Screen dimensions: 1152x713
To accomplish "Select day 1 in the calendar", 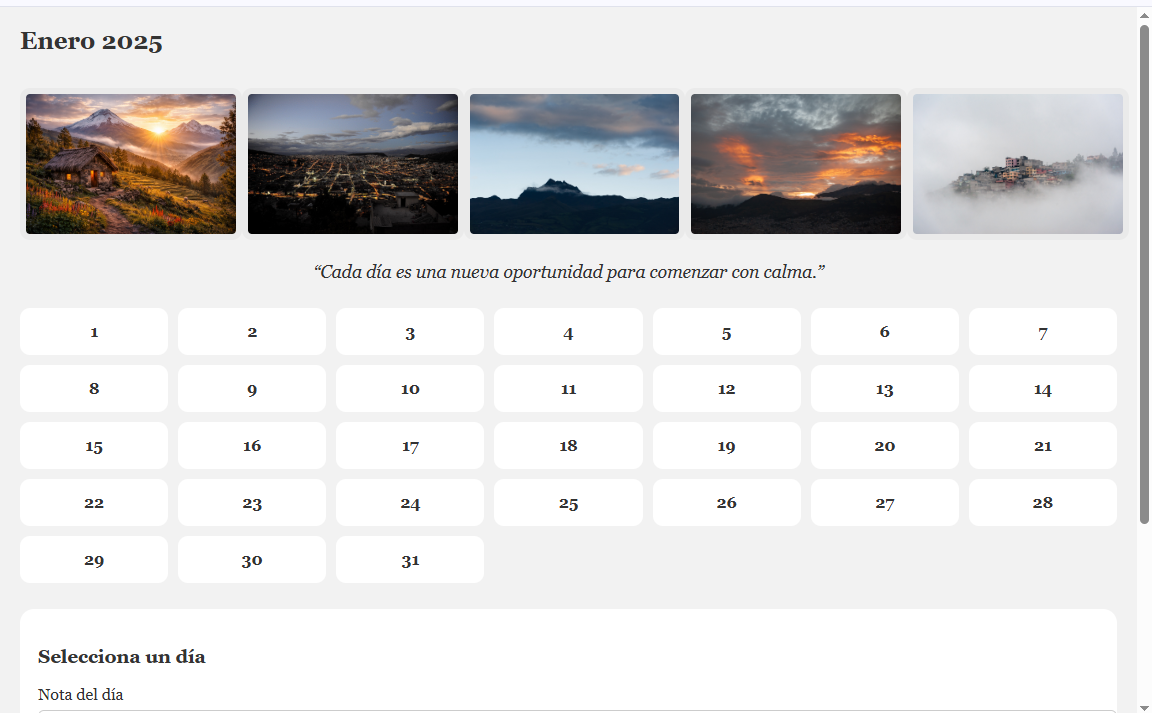I will point(94,332).
